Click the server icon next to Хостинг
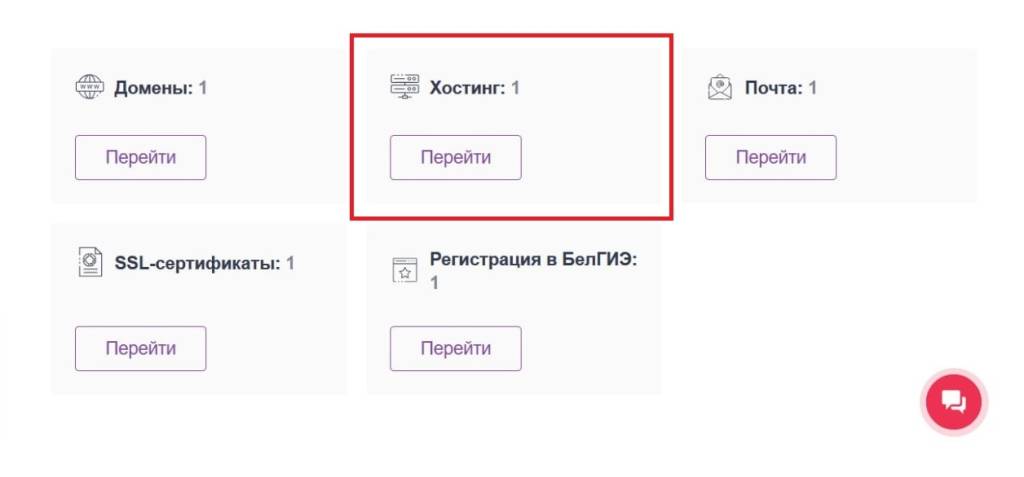This screenshot has height=477, width=1024. pyautogui.click(x=405, y=87)
